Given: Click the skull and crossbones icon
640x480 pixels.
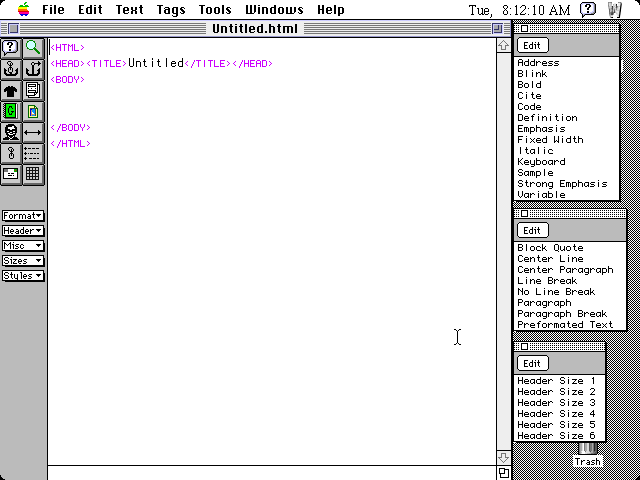Looking at the screenshot, I should point(11,132).
